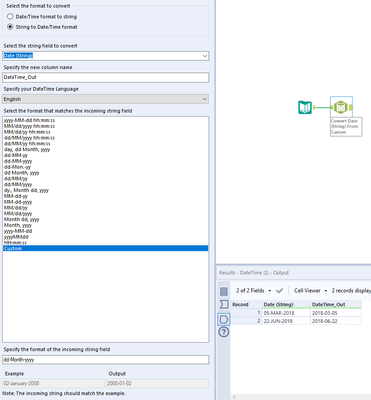This screenshot has width=371, height=400.
Task: Select format dd/MM/yyyy
Action: click(x=105, y=184)
